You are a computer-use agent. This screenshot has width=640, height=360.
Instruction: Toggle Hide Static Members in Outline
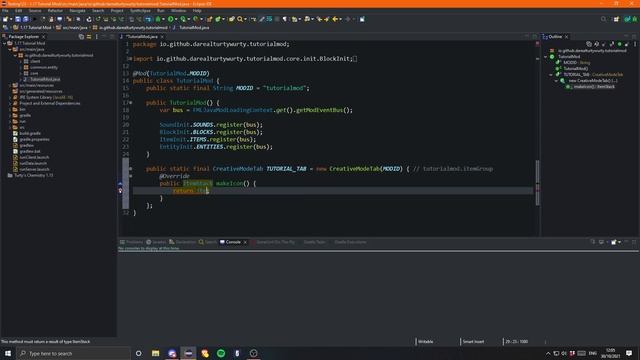click(612, 44)
